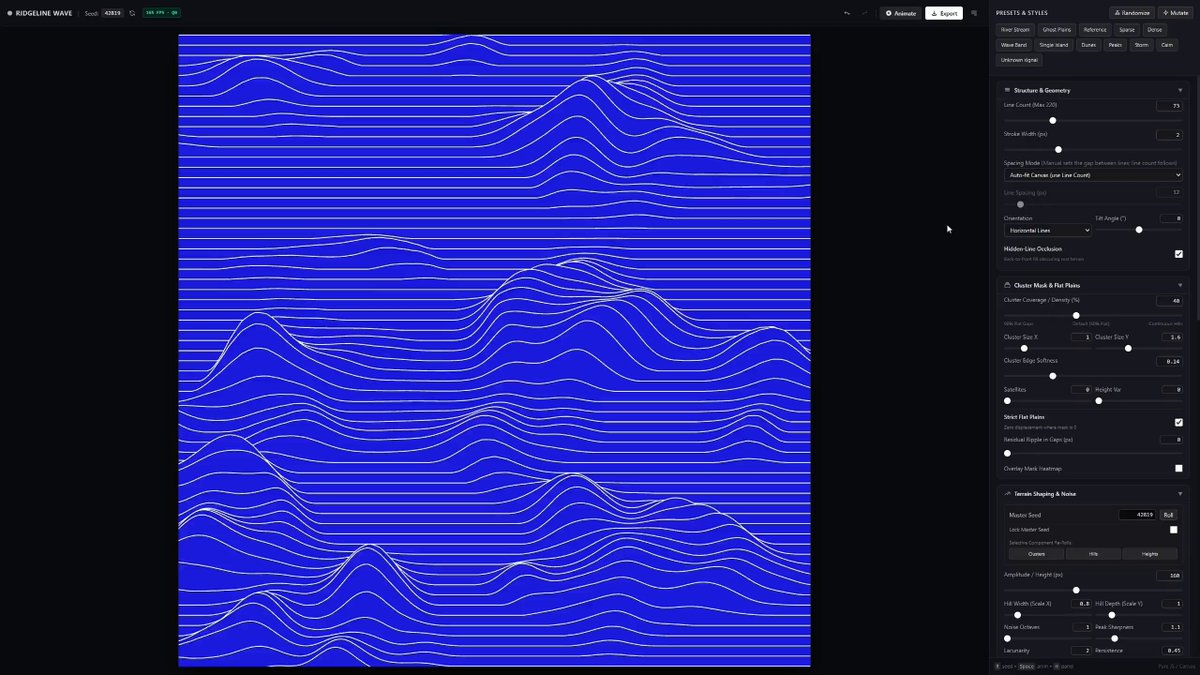Image resolution: width=1200 pixels, height=675 pixels.
Task: Click the Hill Depth slider handle
Action: (x=1112, y=615)
